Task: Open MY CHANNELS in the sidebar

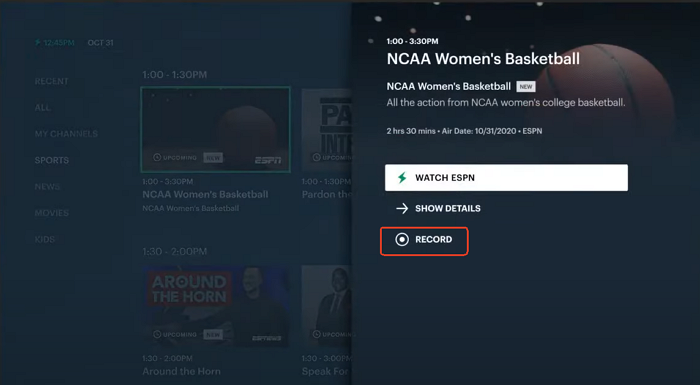Action: (66, 134)
